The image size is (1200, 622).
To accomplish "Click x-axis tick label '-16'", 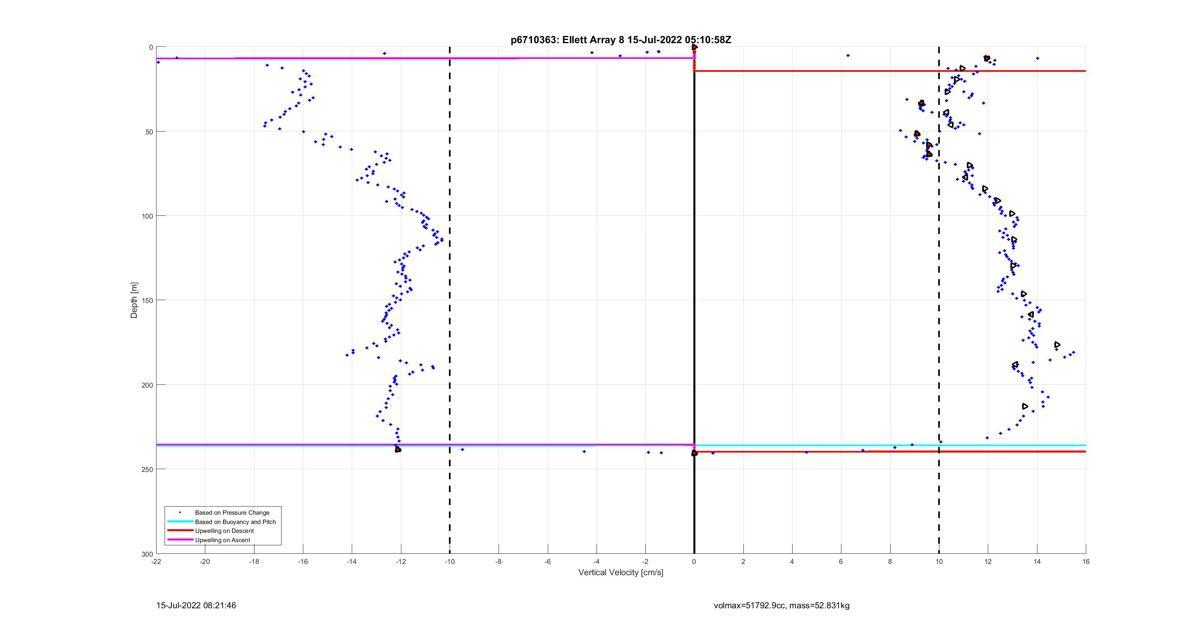I will click(x=303, y=561).
